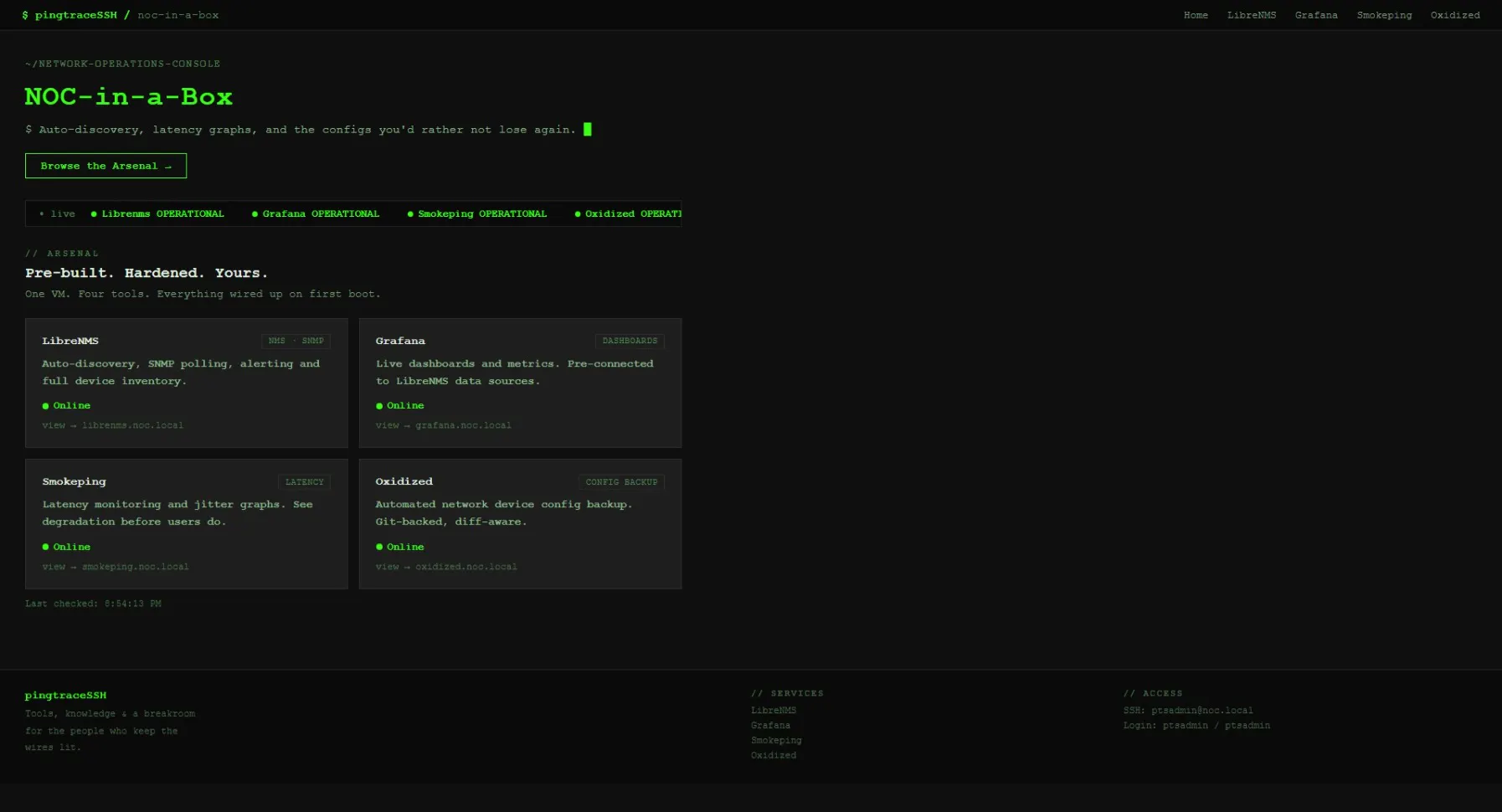
Task: Open Grafana in the footer services list
Action: (x=770, y=725)
